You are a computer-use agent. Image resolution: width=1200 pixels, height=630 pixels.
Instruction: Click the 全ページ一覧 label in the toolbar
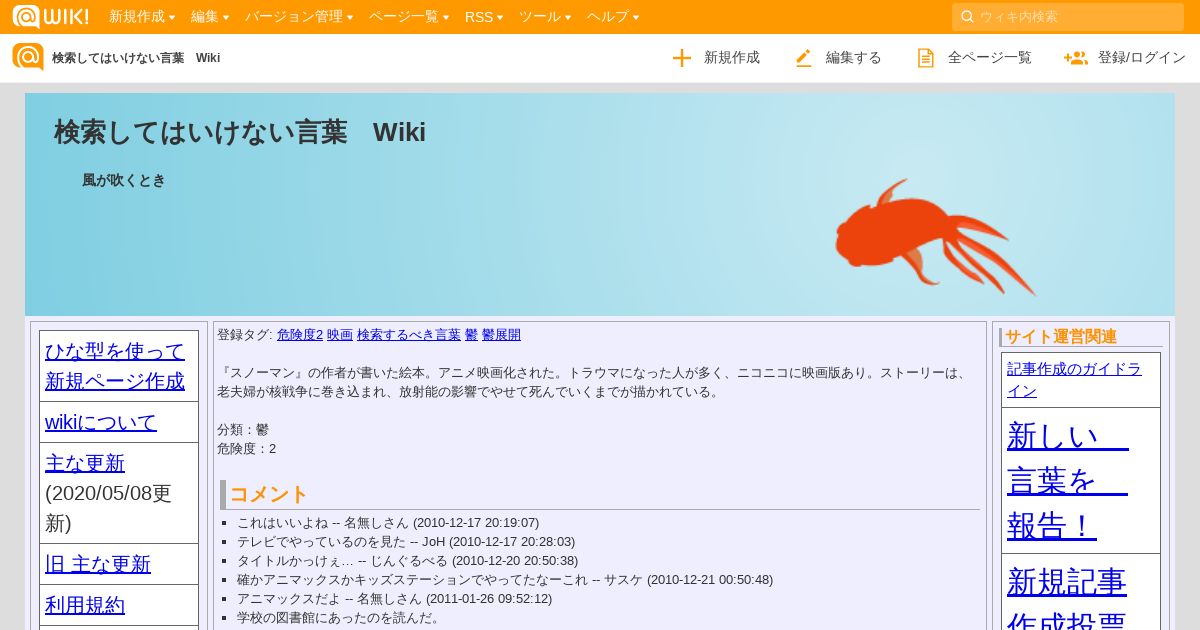pos(990,58)
